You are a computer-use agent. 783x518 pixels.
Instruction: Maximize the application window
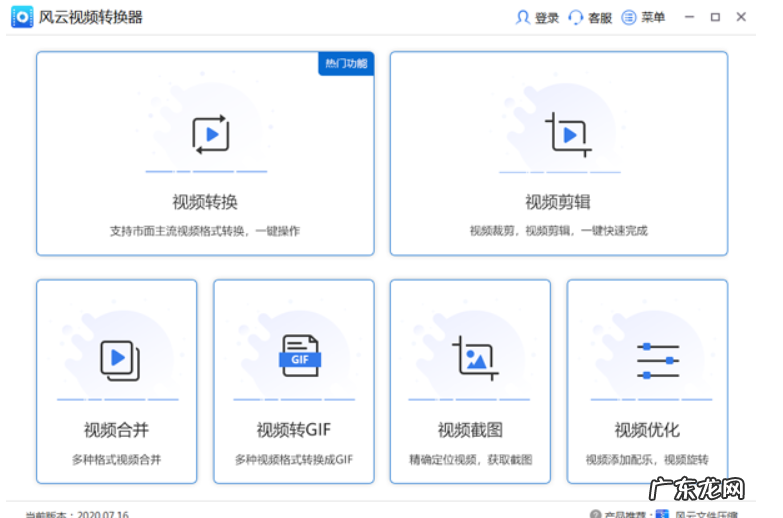[715, 17]
